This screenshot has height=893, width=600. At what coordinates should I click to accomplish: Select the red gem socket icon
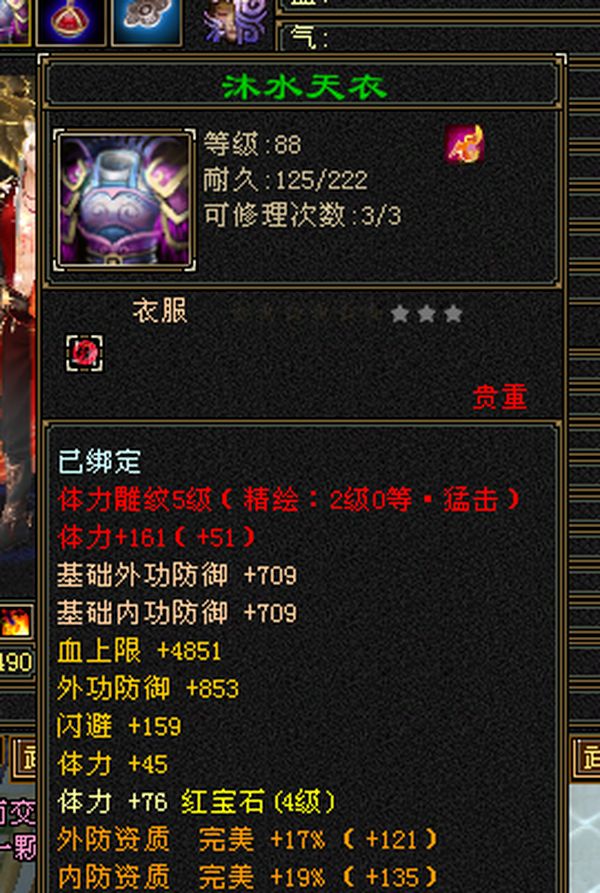click(x=85, y=353)
